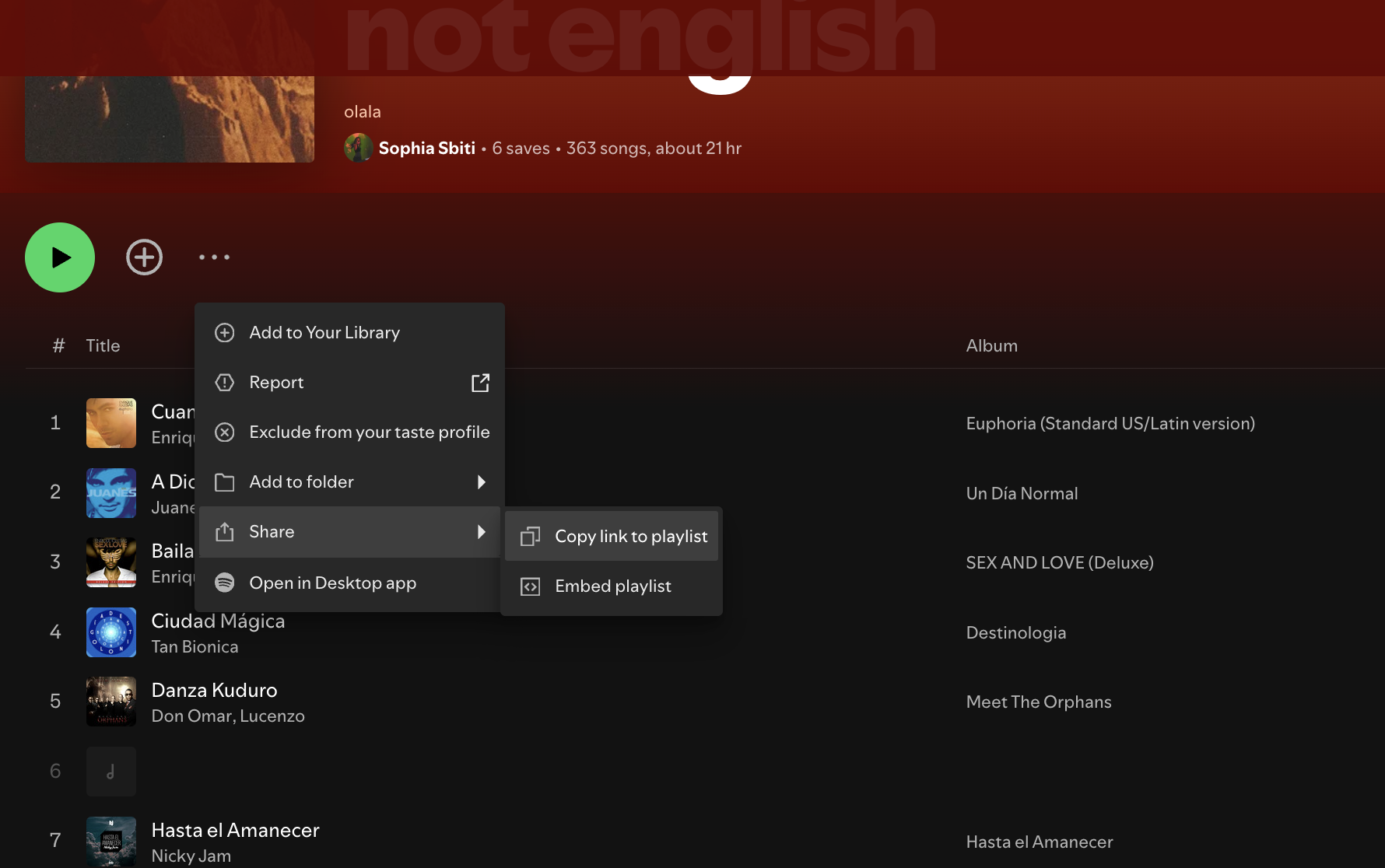Image resolution: width=1385 pixels, height=868 pixels.
Task: Click the folder icon in menu
Action: 225,482
